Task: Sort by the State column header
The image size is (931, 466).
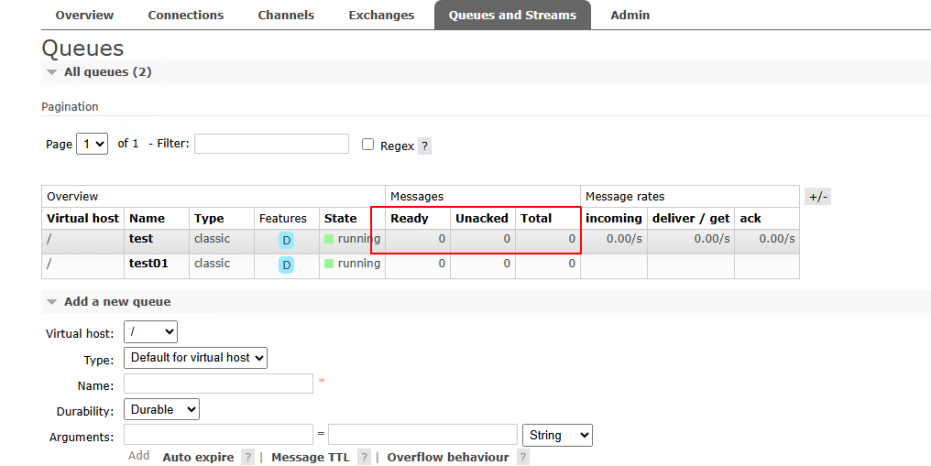Action: [x=340, y=218]
